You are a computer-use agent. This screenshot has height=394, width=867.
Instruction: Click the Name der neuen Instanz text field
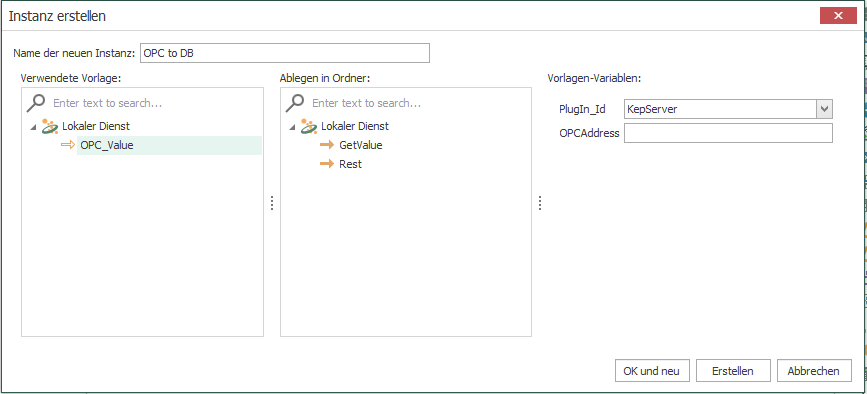click(285, 54)
